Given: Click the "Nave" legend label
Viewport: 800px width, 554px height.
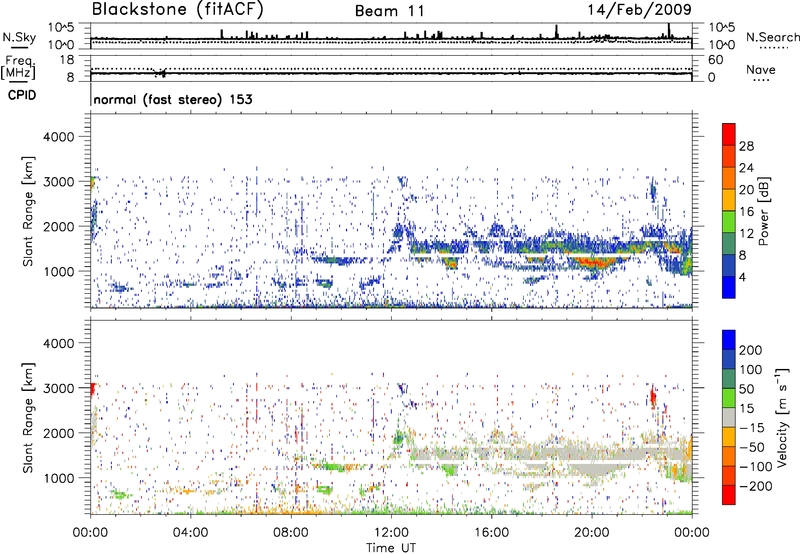Looking at the screenshot, I should [x=761, y=69].
